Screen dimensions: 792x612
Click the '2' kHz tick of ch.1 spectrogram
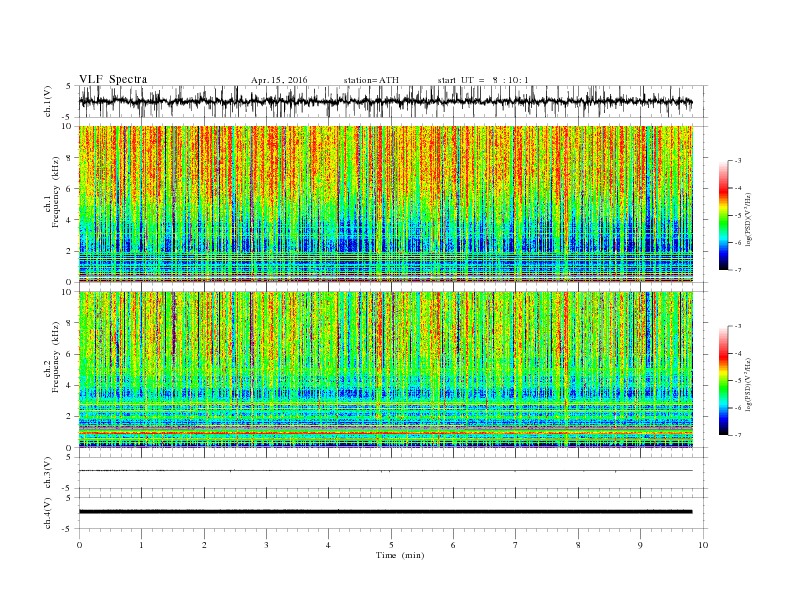coord(70,251)
